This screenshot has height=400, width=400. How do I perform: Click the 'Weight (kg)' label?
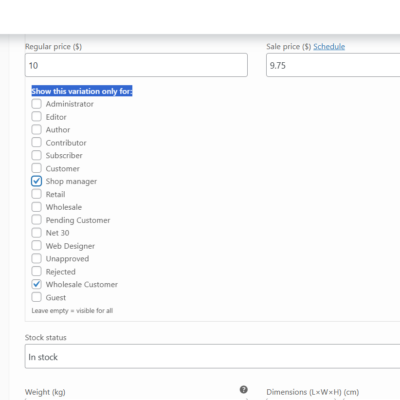(x=45, y=392)
